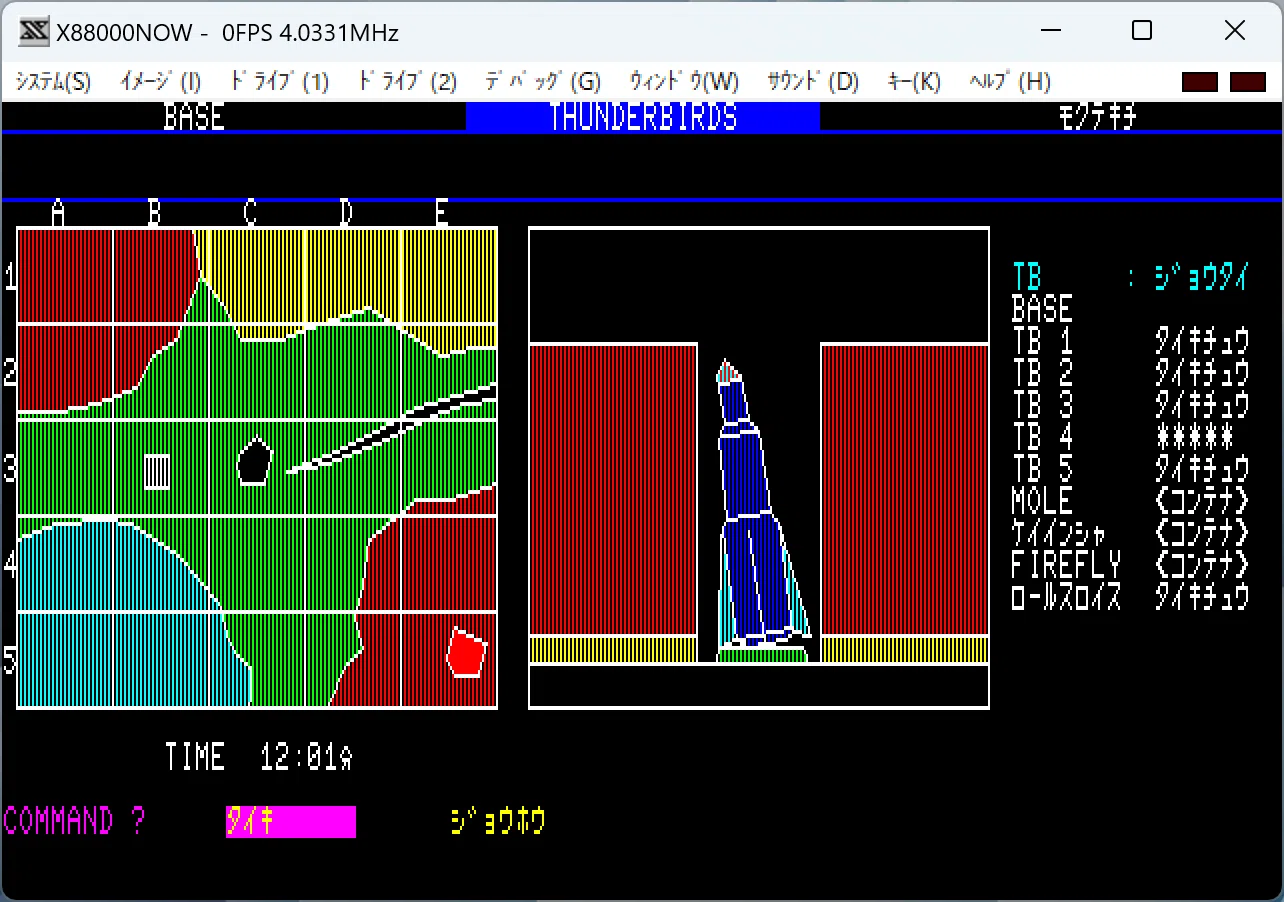Close the X88000NOW window

(x=1235, y=31)
